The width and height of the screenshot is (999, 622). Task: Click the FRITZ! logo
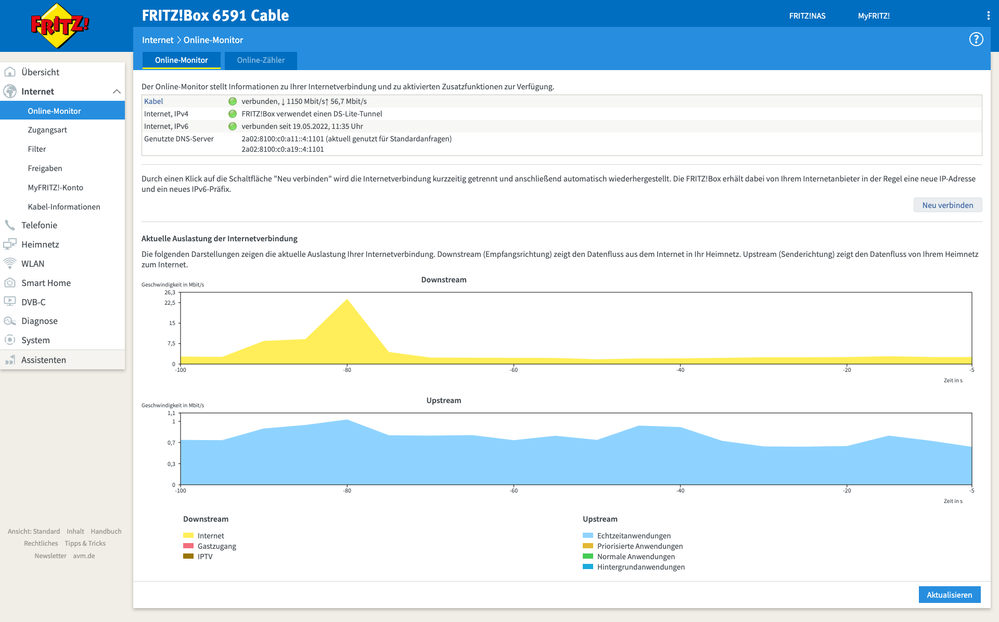click(59, 27)
